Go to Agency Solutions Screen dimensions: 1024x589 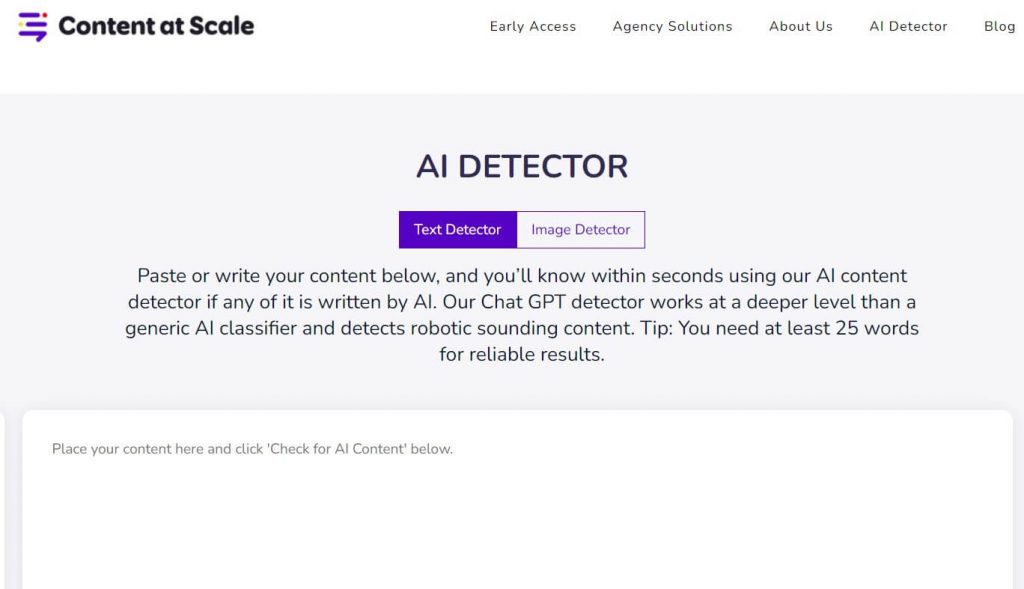pos(672,27)
